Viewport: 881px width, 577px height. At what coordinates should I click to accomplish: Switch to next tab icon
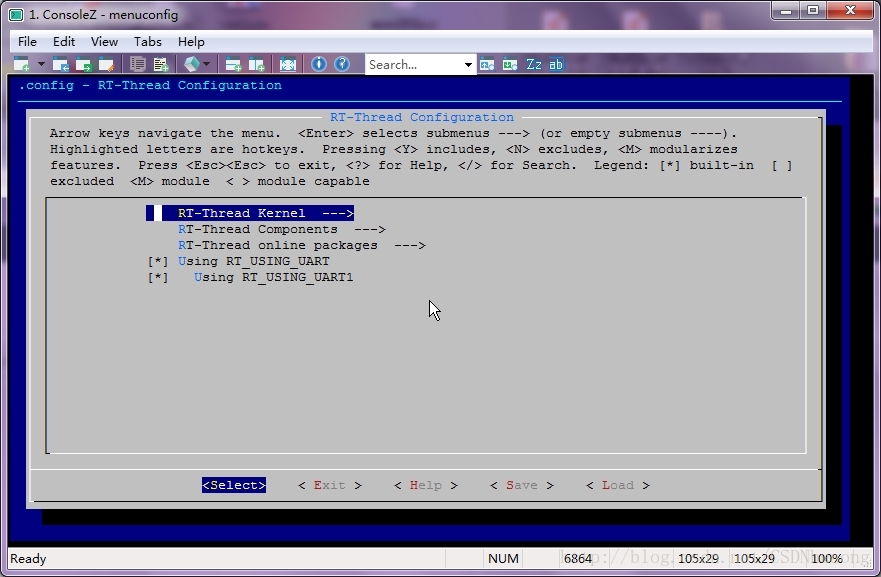[x=83, y=64]
